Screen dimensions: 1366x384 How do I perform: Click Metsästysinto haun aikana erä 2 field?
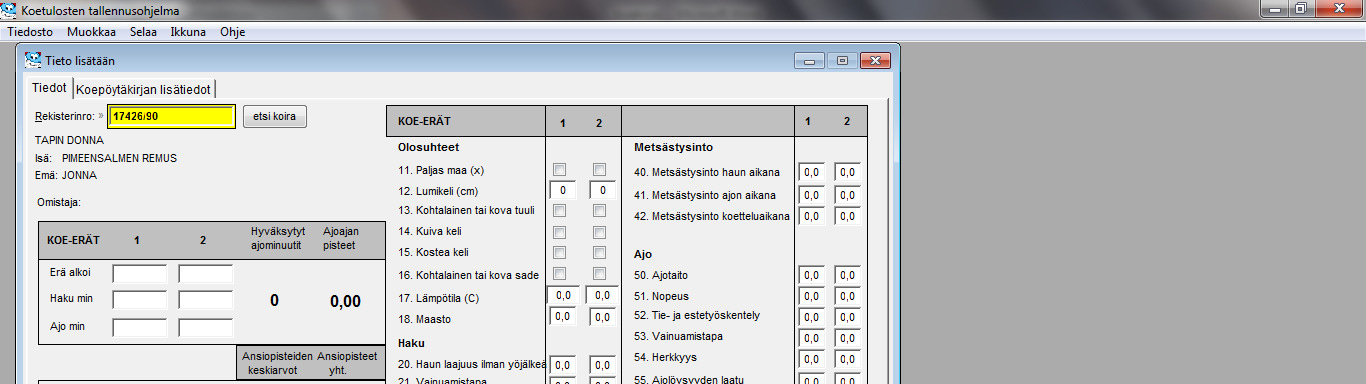click(848, 172)
